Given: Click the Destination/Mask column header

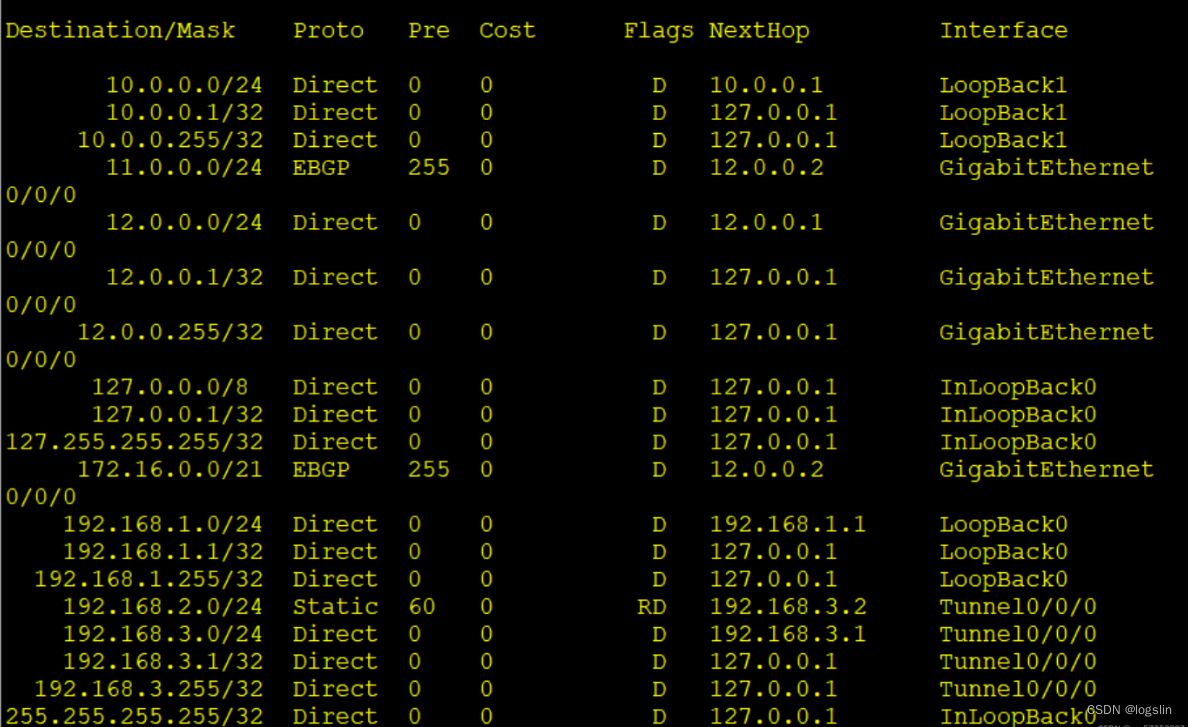Looking at the screenshot, I should (120, 31).
